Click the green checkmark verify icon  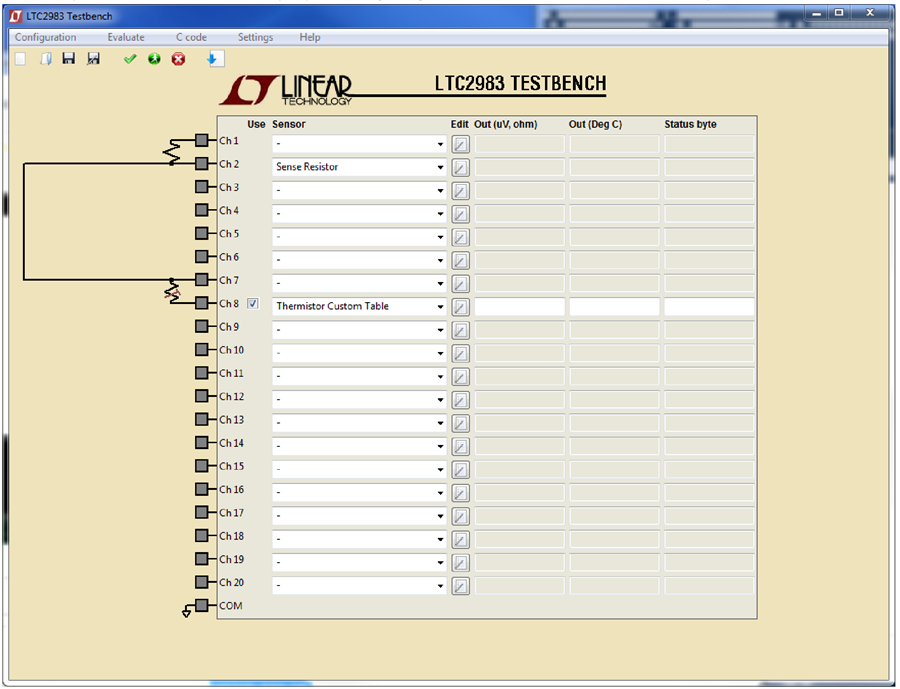[130, 59]
